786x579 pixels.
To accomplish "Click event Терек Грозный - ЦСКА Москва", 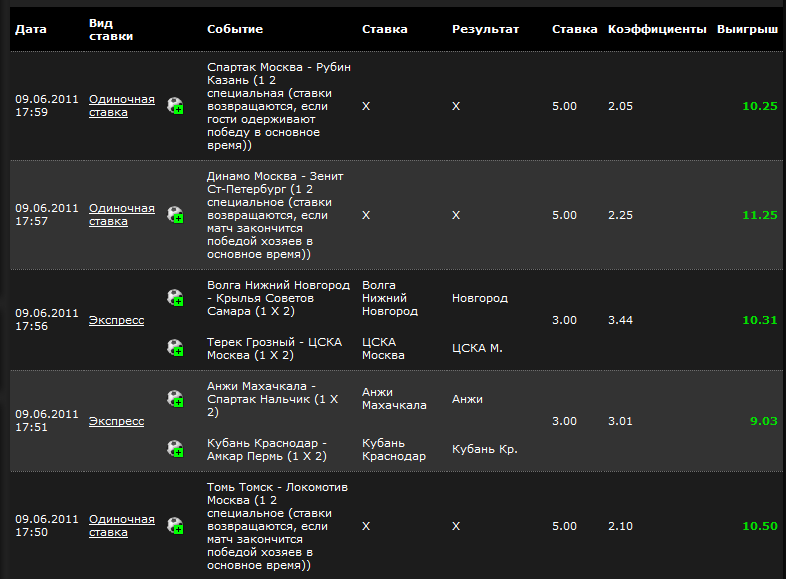I will point(275,348).
